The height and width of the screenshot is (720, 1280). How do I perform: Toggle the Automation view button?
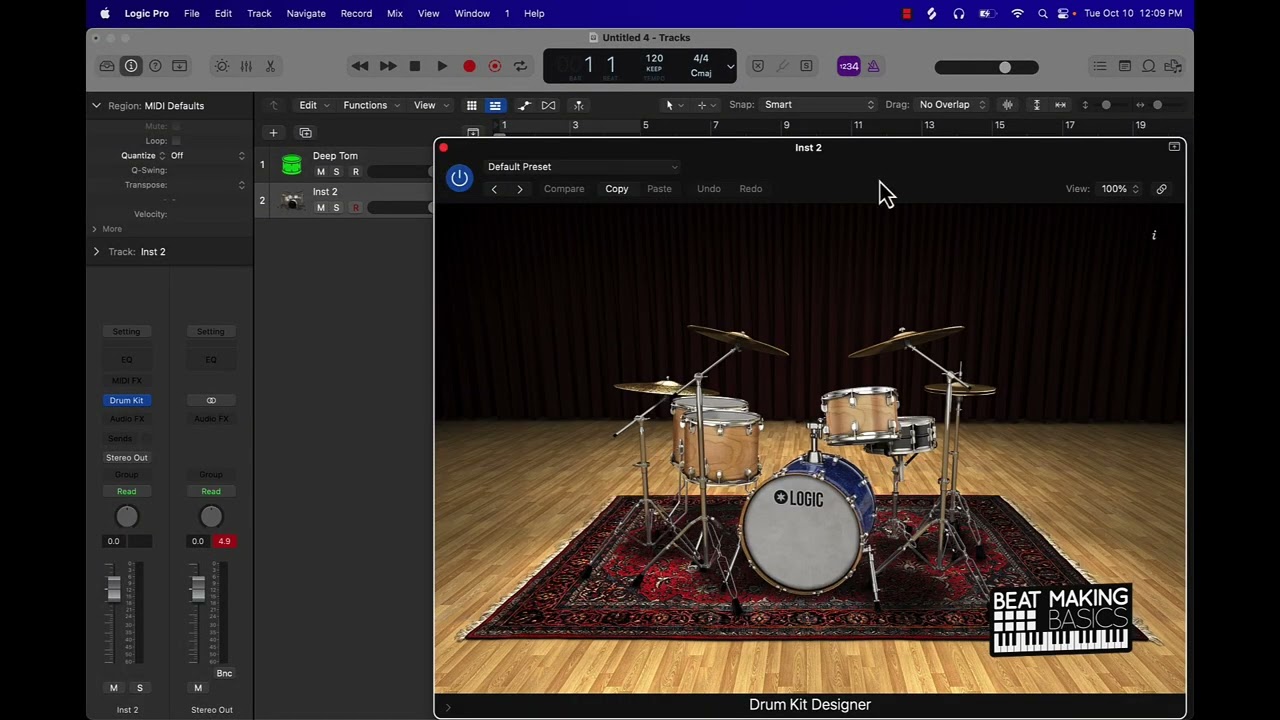pos(524,105)
